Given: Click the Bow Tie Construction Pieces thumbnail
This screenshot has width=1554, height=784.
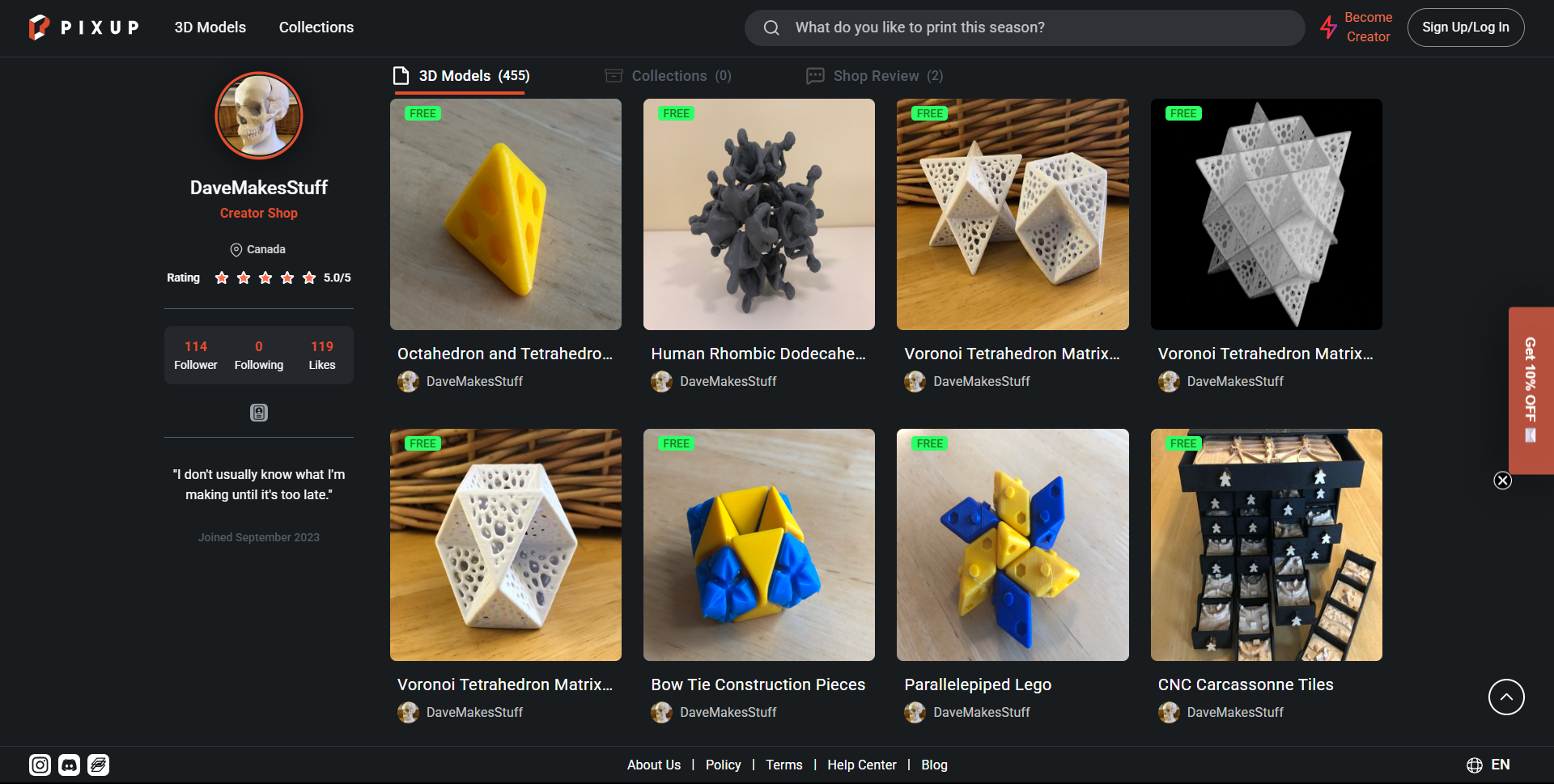Looking at the screenshot, I should pyautogui.click(x=758, y=545).
